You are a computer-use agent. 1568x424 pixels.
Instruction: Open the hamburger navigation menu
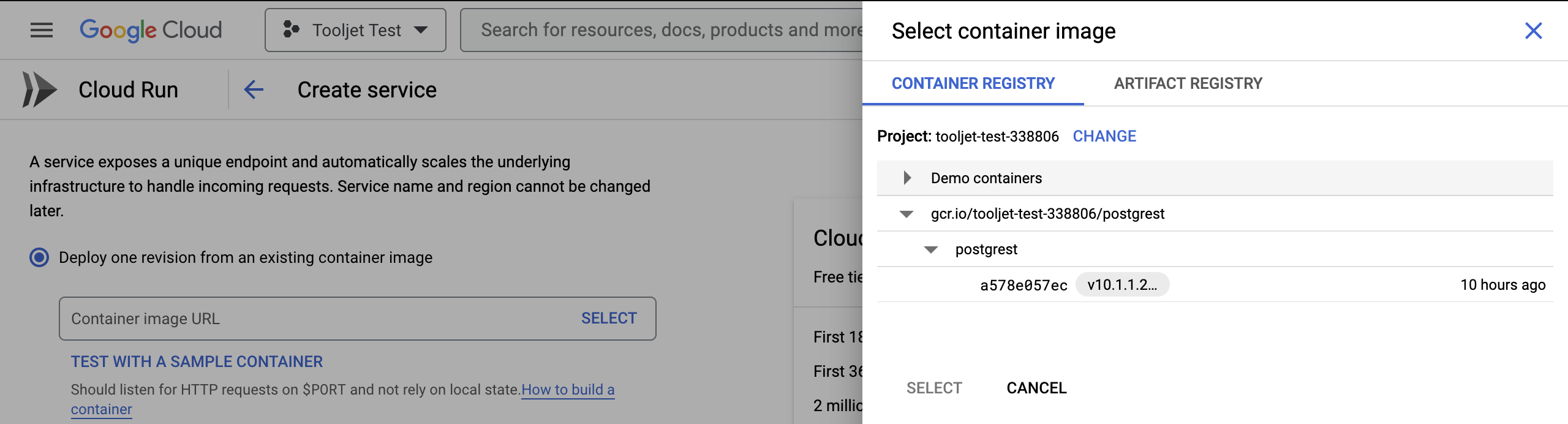click(42, 30)
